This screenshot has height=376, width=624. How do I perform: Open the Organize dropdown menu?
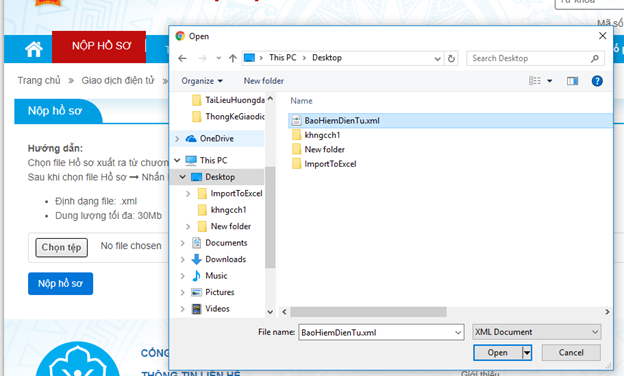click(202, 81)
